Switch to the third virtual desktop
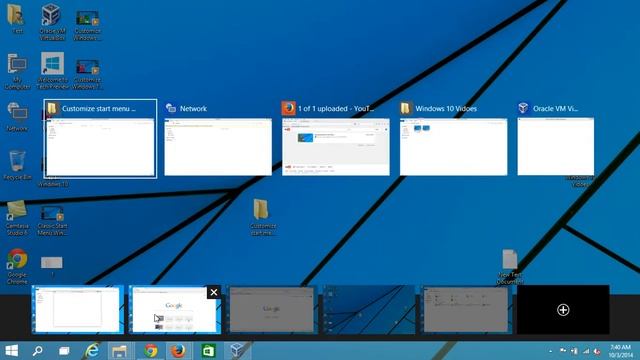Screen dimensions: 640x360 [x=272, y=309]
